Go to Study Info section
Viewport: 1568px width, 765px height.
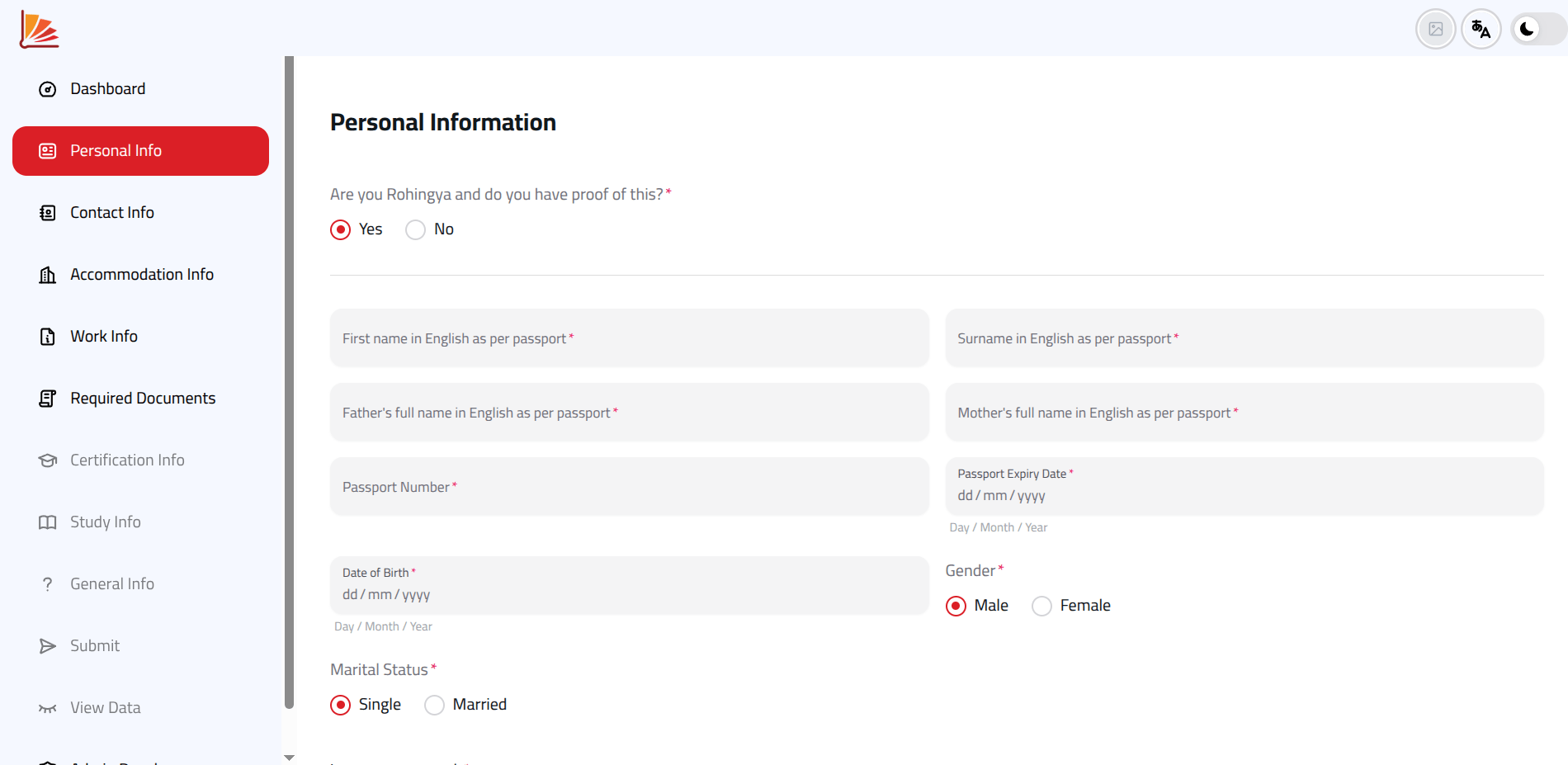[140, 522]
